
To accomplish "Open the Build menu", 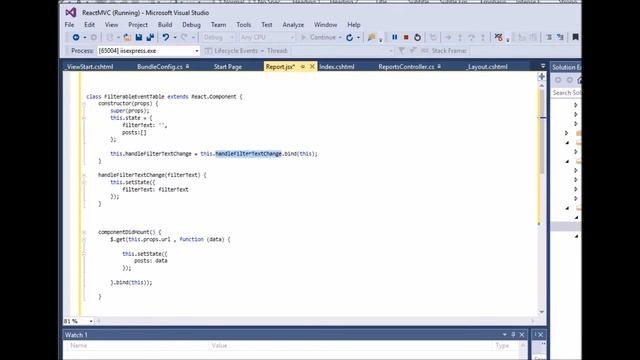I will coord(165,25).
